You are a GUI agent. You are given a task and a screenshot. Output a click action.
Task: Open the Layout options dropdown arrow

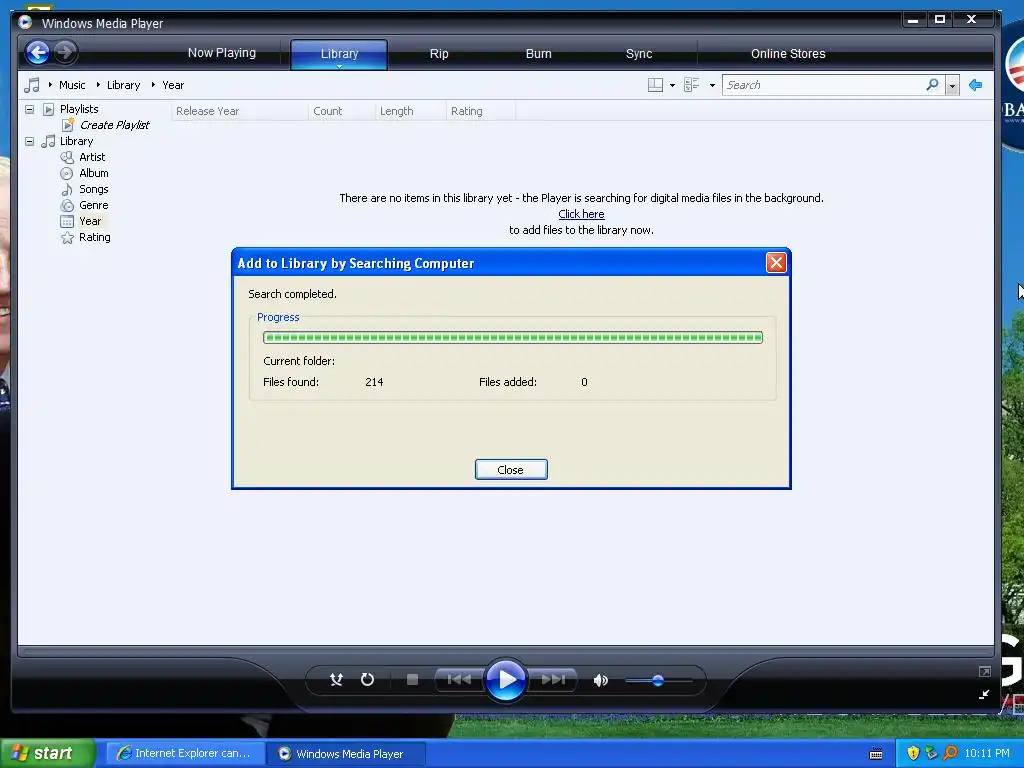point(672,86)
